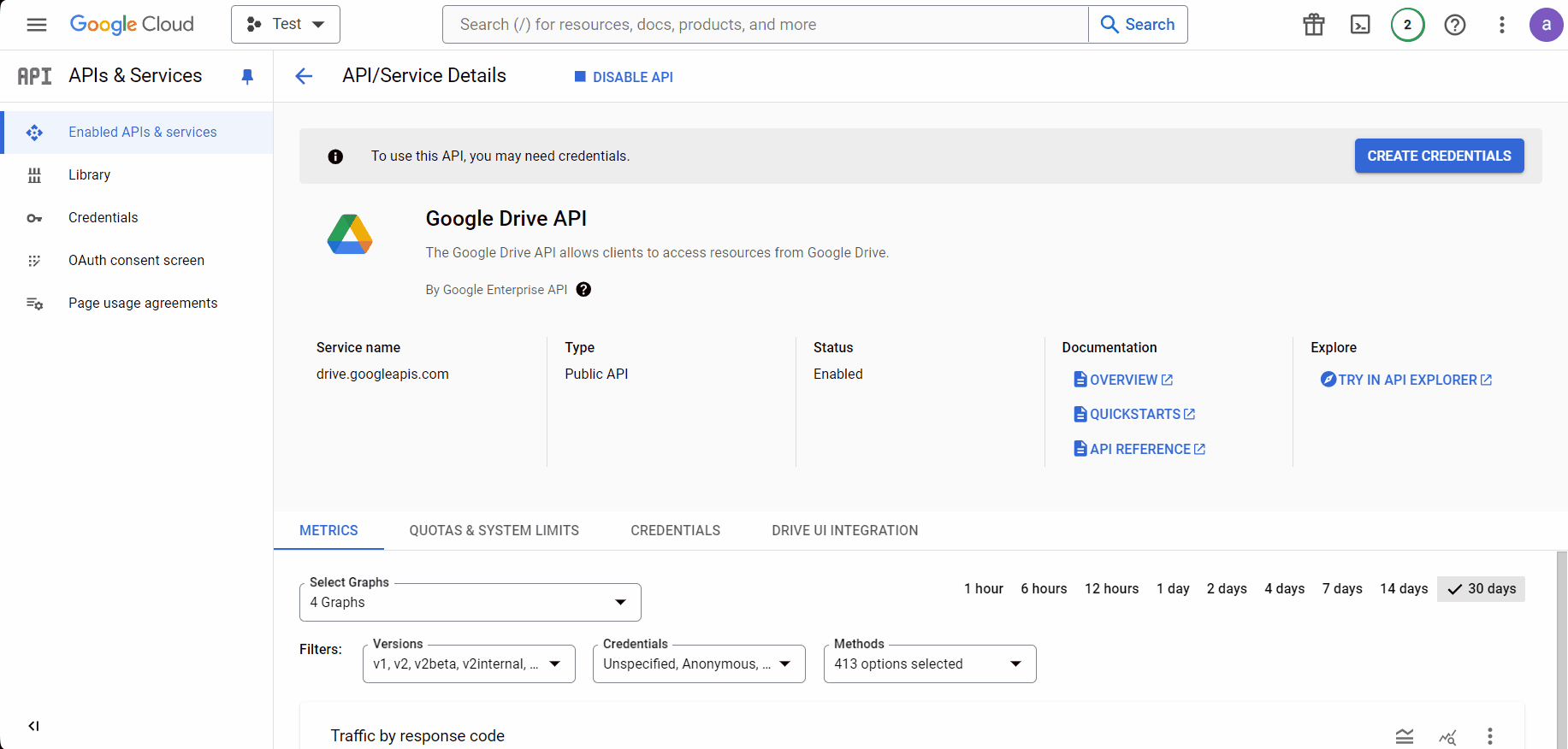Open notifications badge showing 2

[x=1407, y=25]
